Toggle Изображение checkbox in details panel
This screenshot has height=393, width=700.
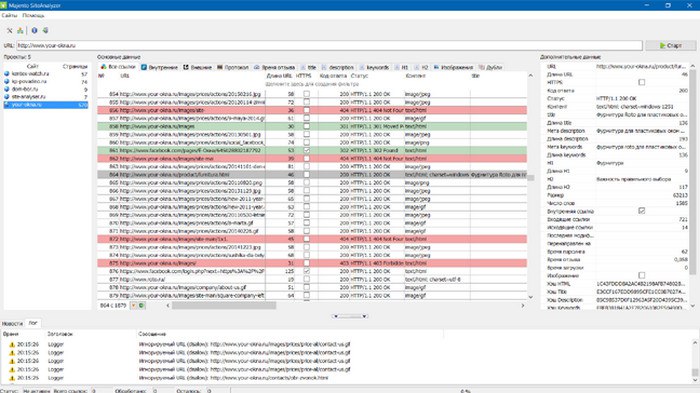pyautogui.click(x=642, y=275)
